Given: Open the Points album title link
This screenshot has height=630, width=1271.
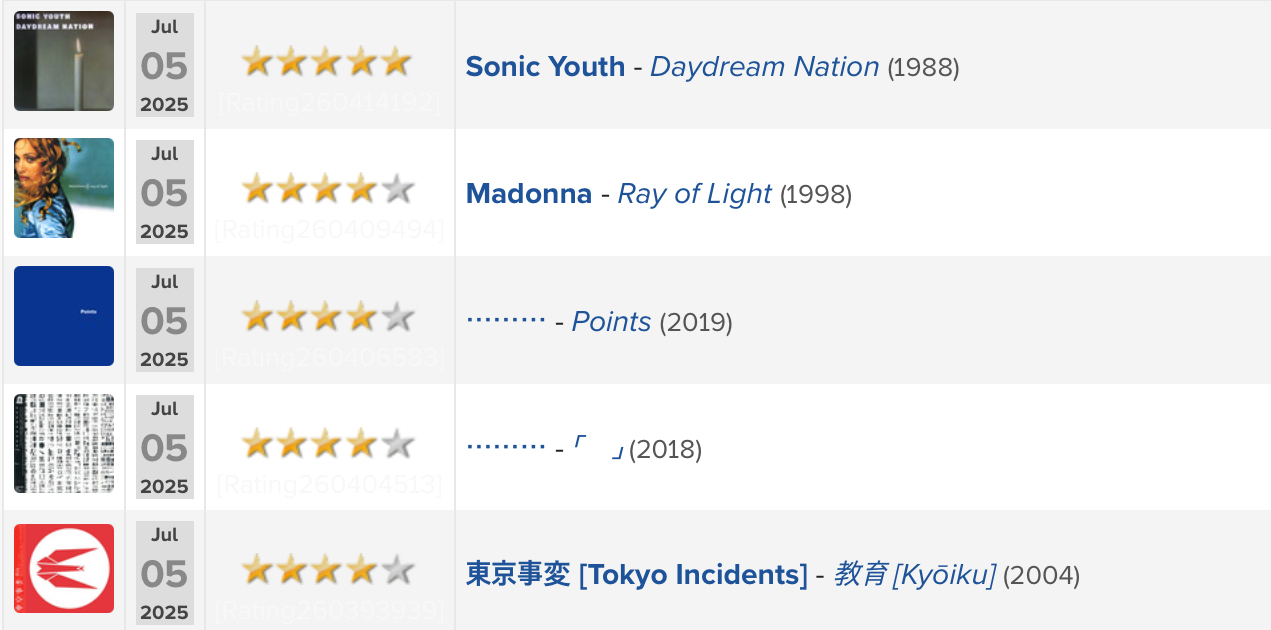Looking at the screenshot, I should [x=612, y=322].
